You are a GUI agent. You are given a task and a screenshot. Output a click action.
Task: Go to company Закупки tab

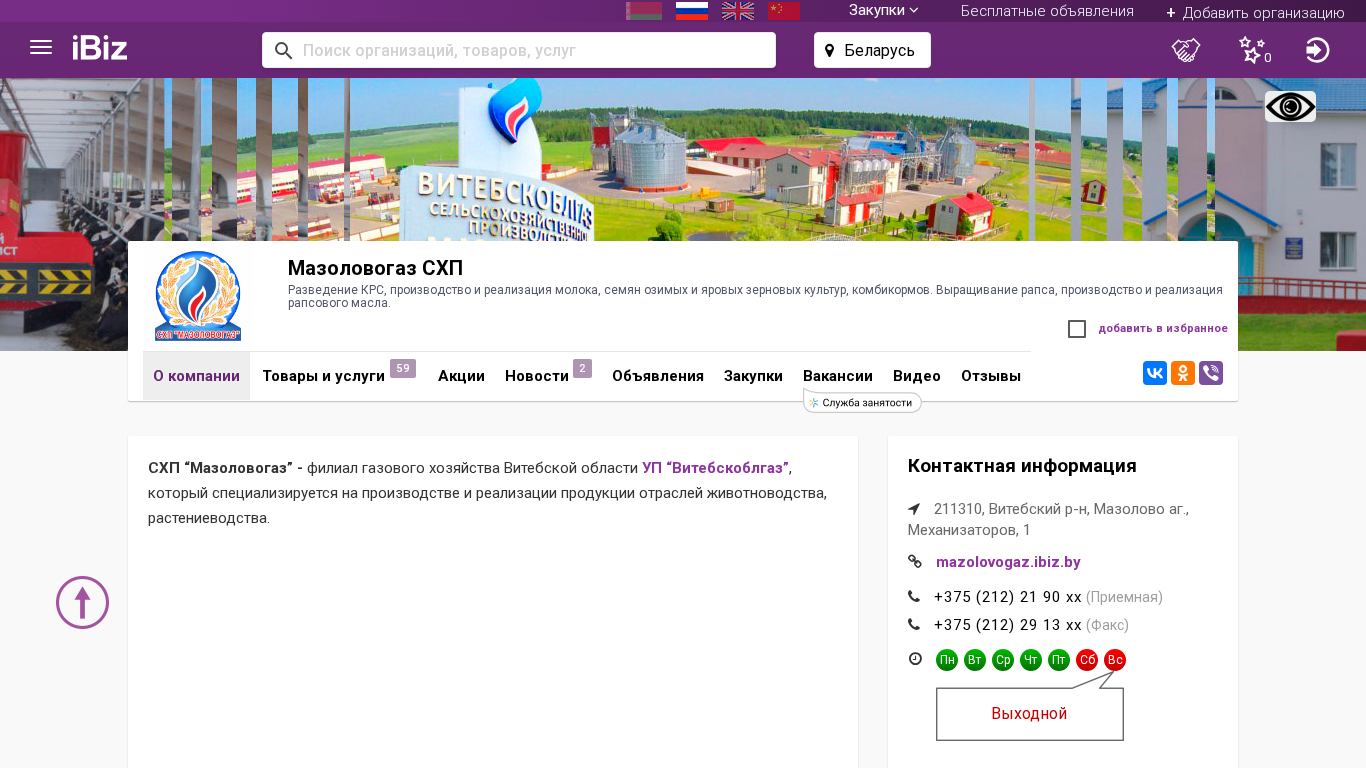[753, 376]
